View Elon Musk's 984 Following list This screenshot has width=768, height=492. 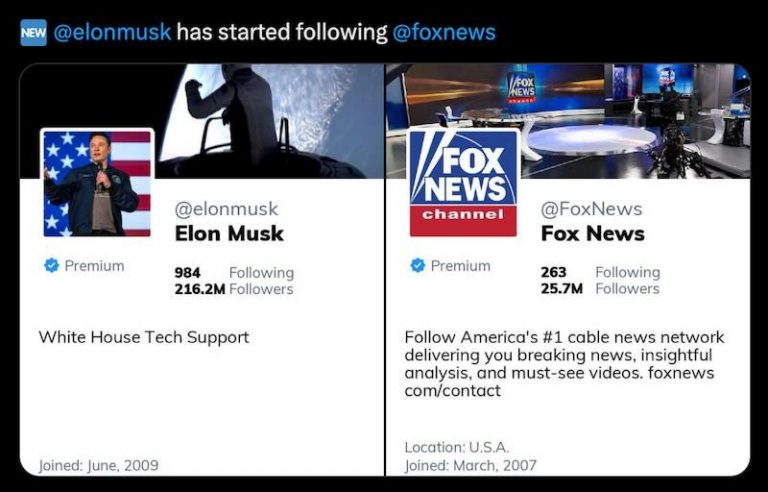coord(234,273)
